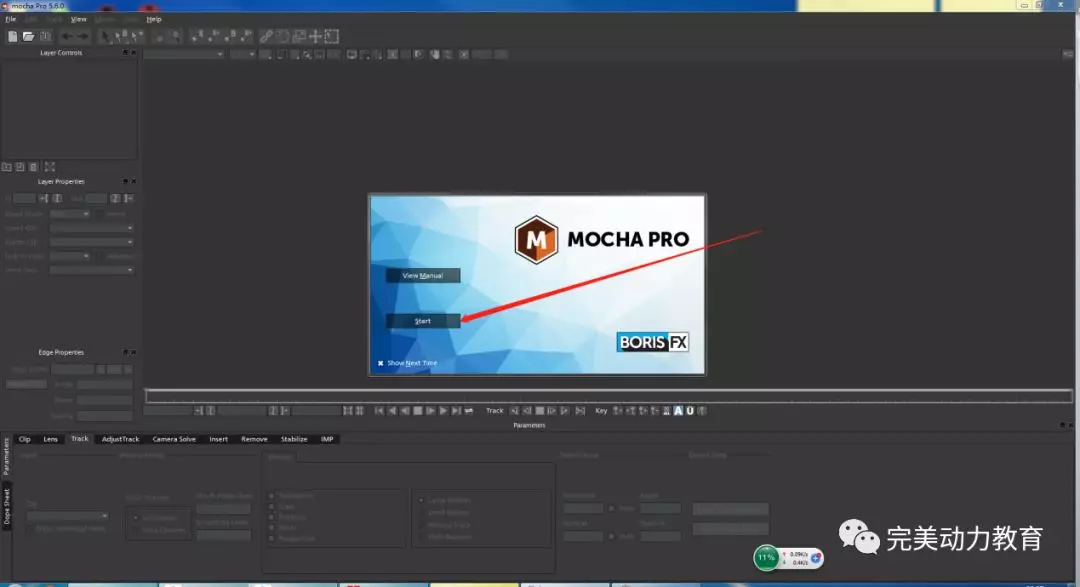Click the View Manual button
This screenshot has height=587, width=1080.
click(423, 276)
